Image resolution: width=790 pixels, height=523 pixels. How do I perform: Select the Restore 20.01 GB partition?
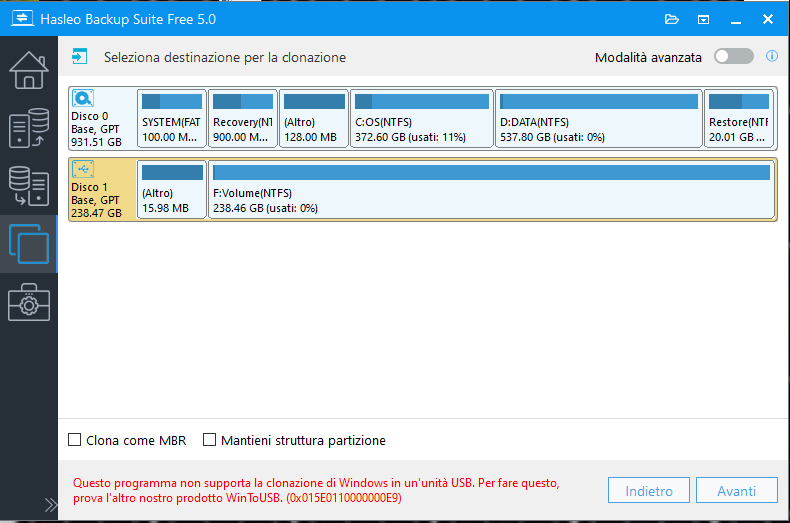739,118
